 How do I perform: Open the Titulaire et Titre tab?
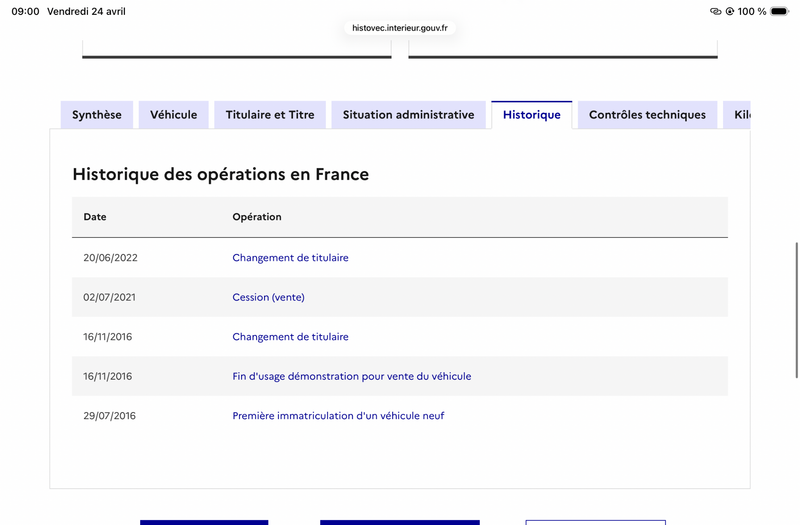pyautogui.click(x=270, y=115)
